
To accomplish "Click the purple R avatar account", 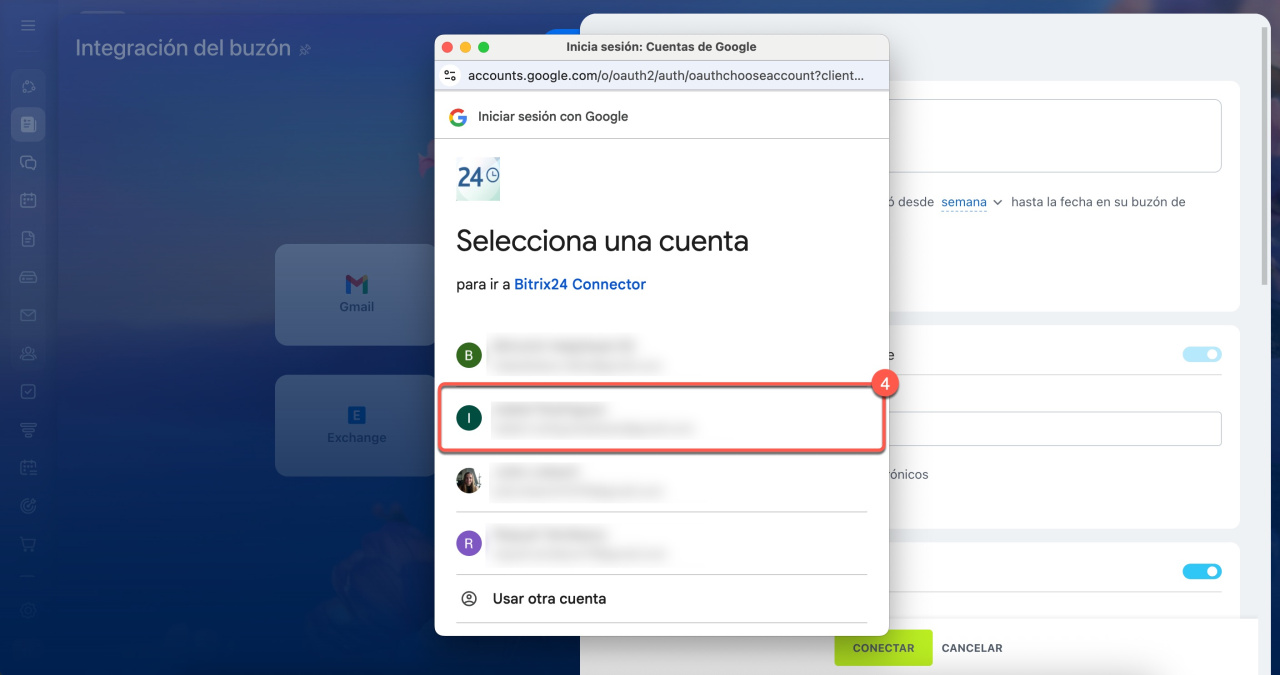I will tap(469, 543).
